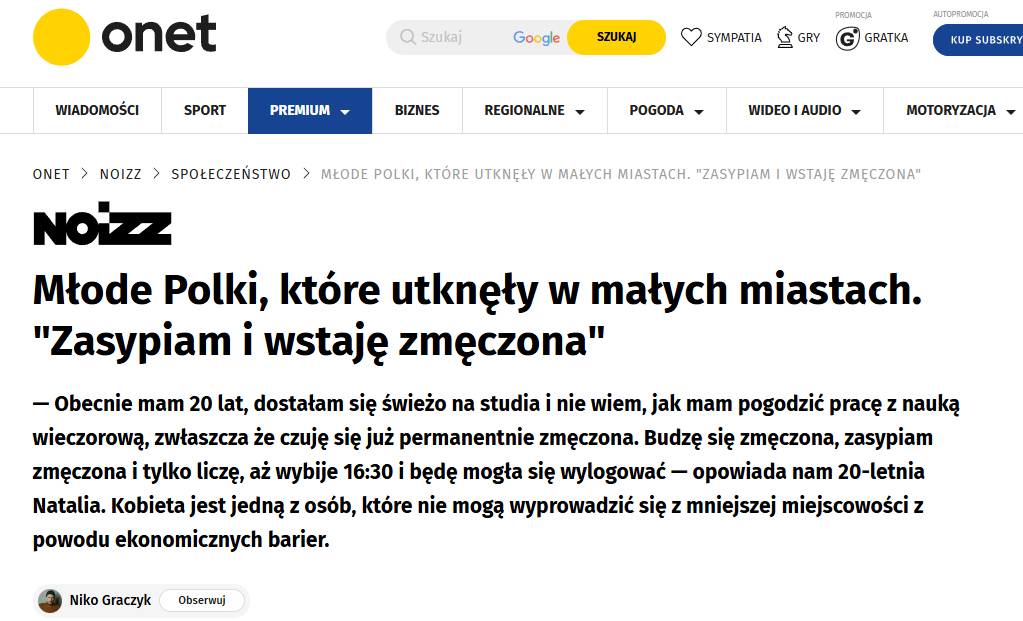Toggle Obserwuj for author Niko Graczyk
The height and width of the screenshot is (621, 1023).
coord(202,601)
